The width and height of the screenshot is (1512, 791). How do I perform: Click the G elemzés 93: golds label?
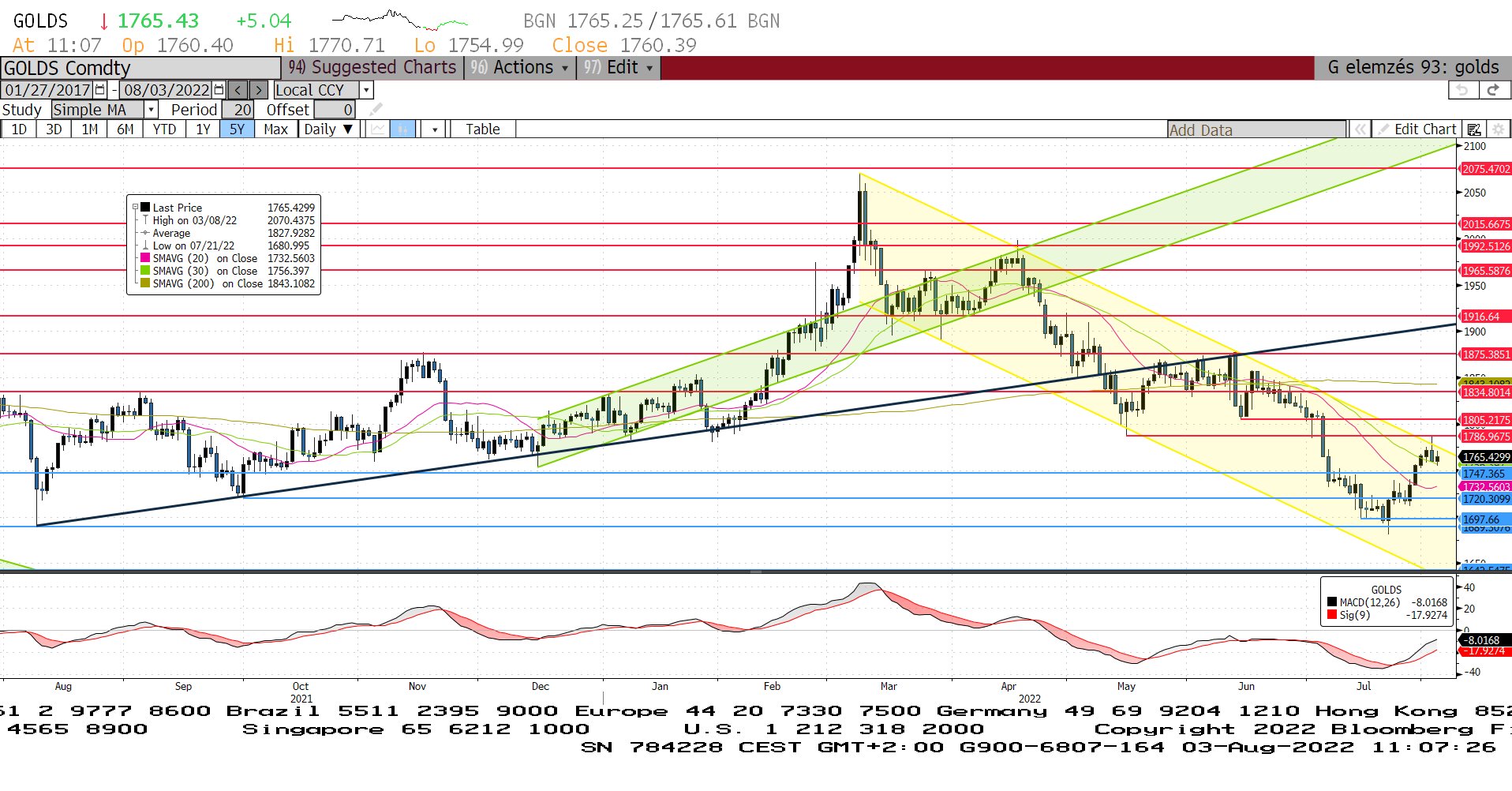(x=1413, y=68)
